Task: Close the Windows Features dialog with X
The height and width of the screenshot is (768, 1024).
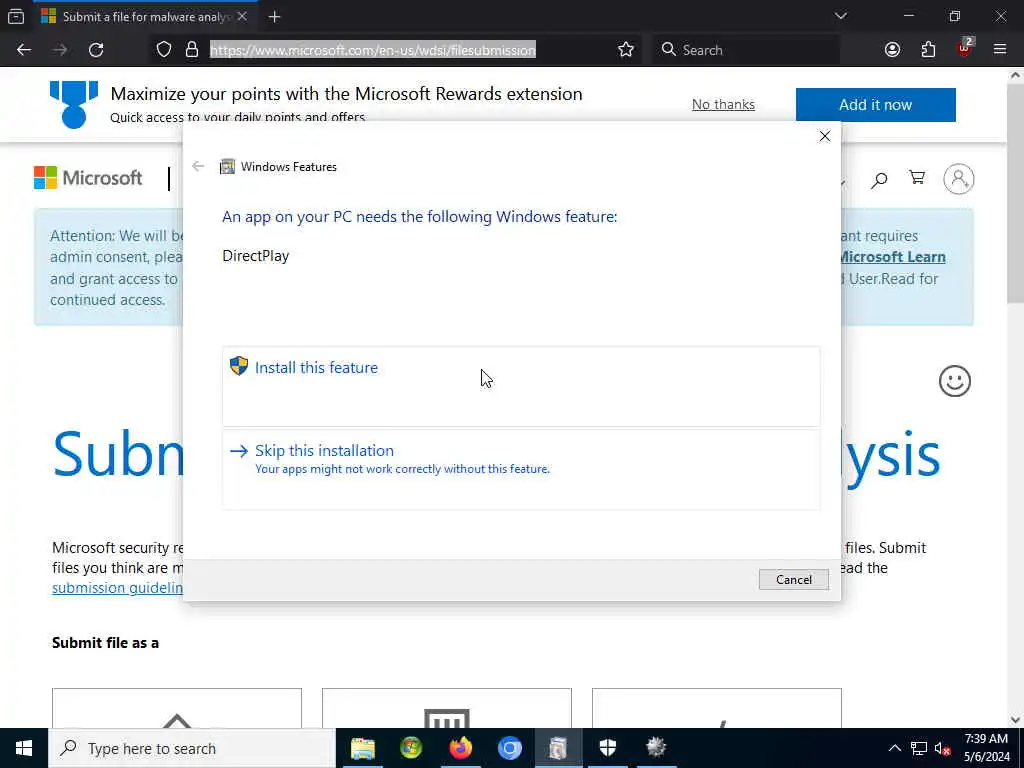Action: tap(825, 136)
